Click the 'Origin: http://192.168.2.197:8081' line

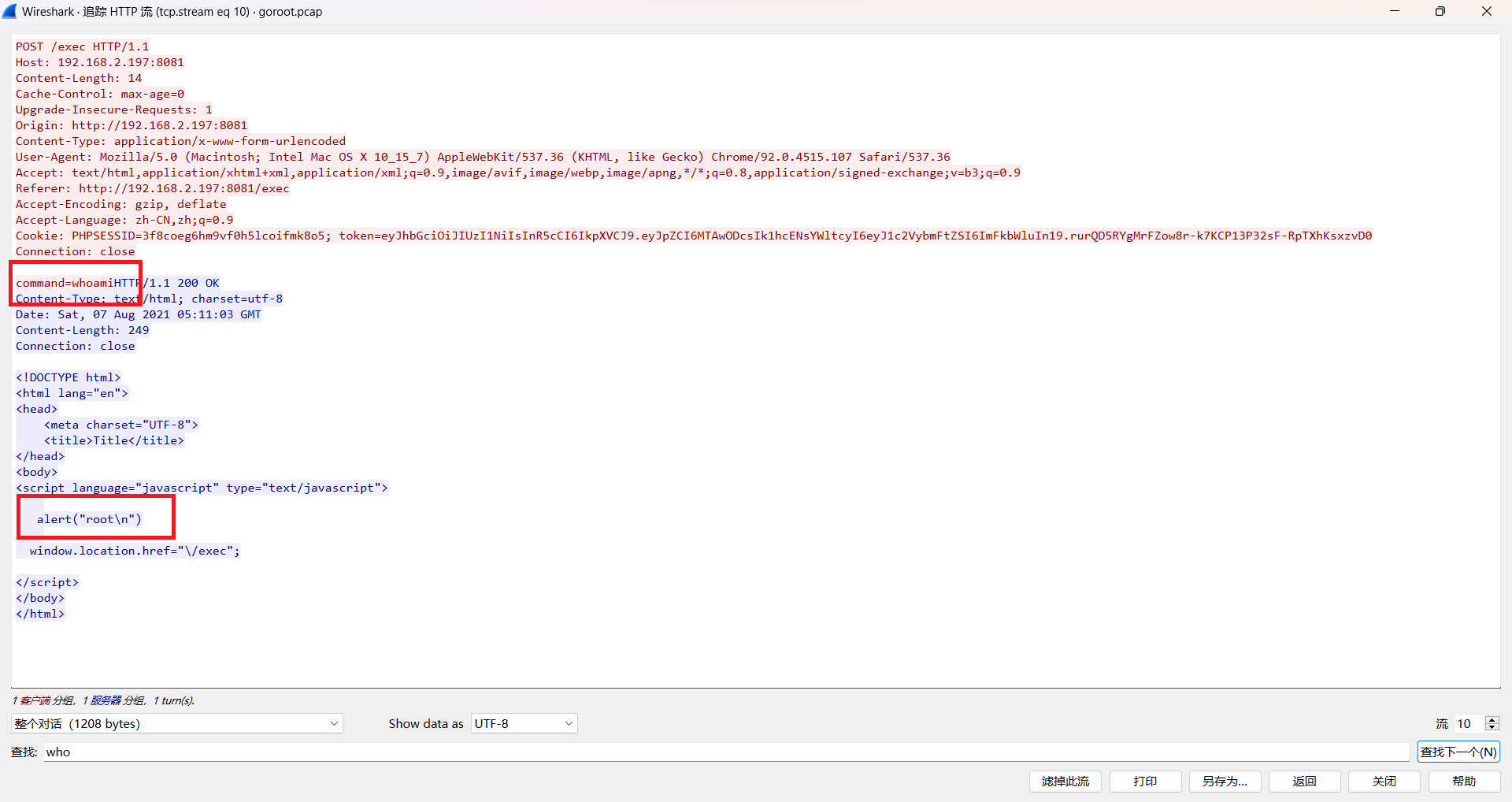pos(132,125)
